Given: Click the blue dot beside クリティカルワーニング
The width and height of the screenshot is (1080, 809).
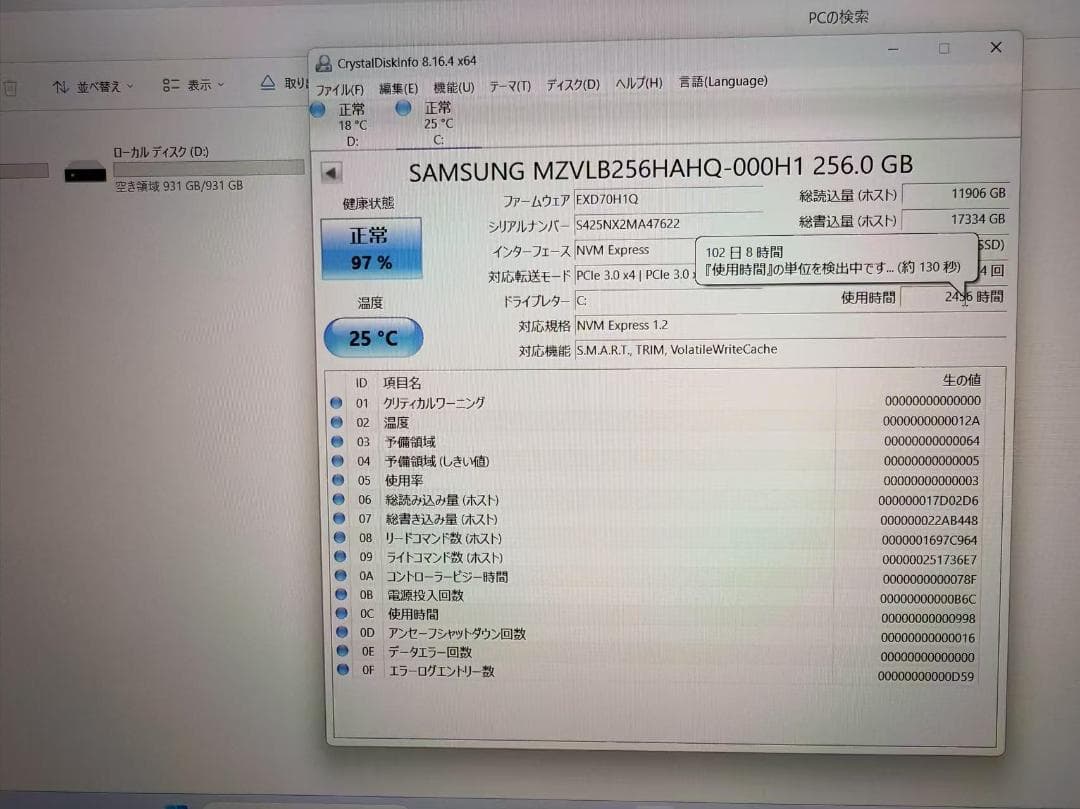Looking at the screenshot, I should coord(336,403).
